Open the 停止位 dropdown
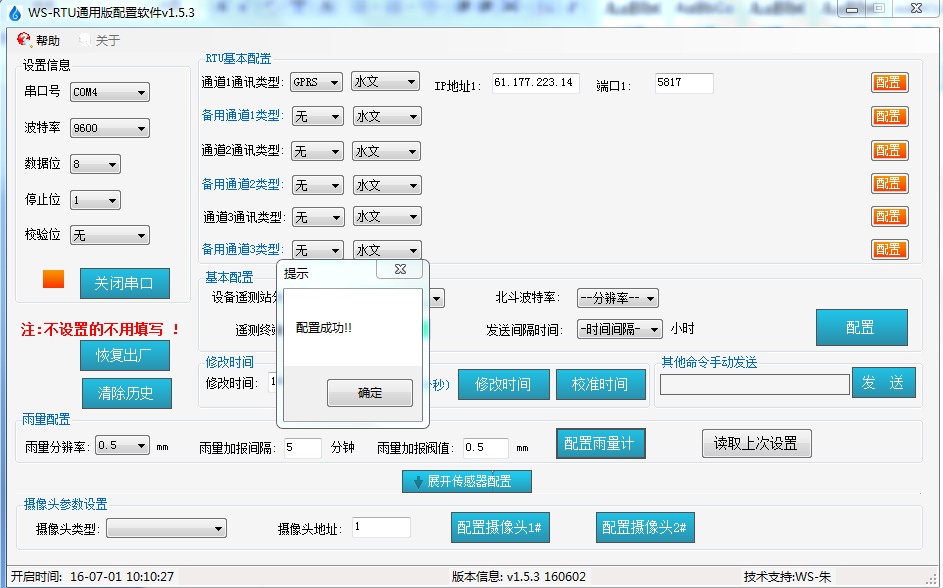 tap(95, 200)
